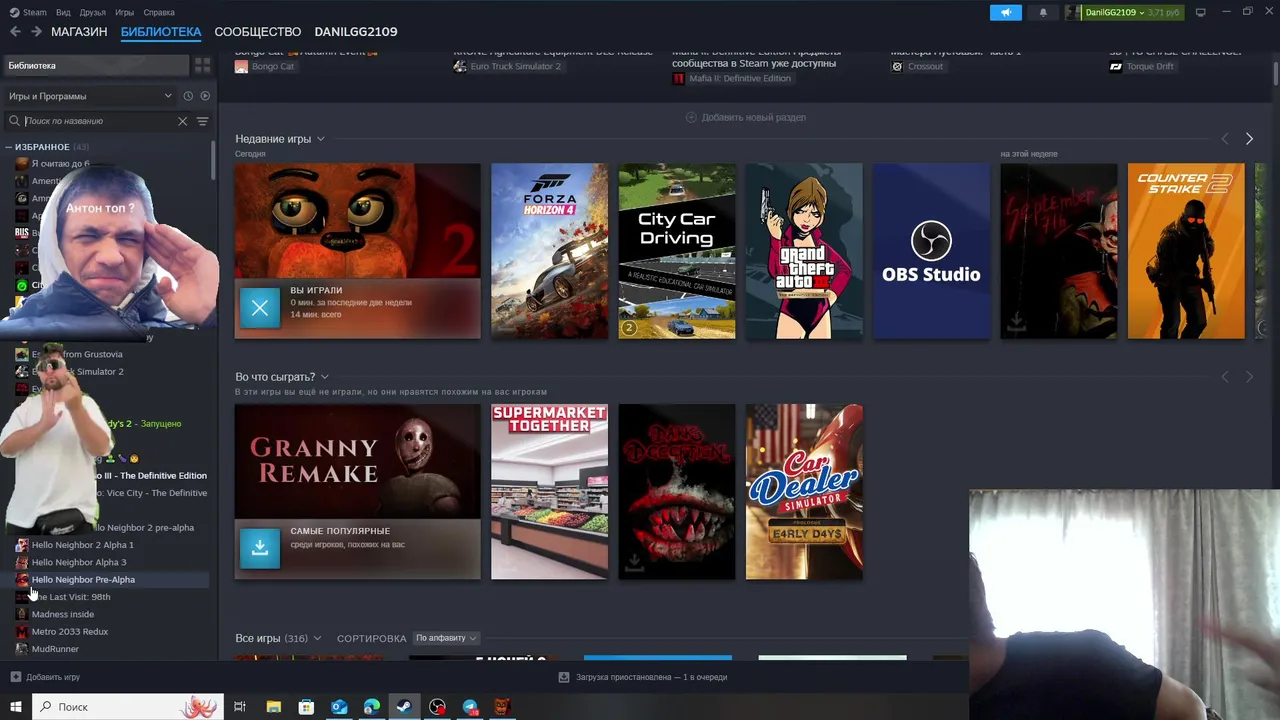Open Windows Start menu

[x=16, y=707]
